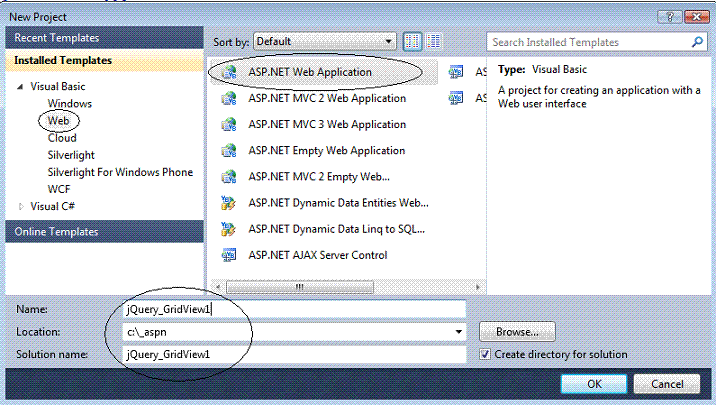Switch to medium icons view
716x405 pixels.
(x=412, y=42)
